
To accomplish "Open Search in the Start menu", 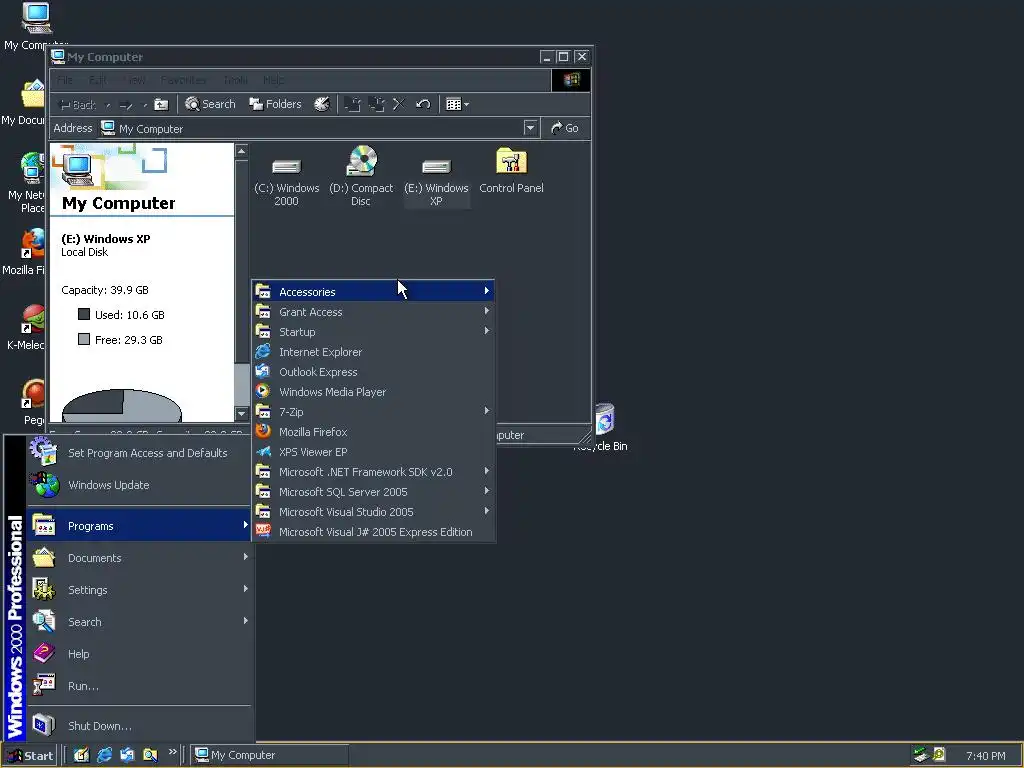I will (x=138, y=622).
